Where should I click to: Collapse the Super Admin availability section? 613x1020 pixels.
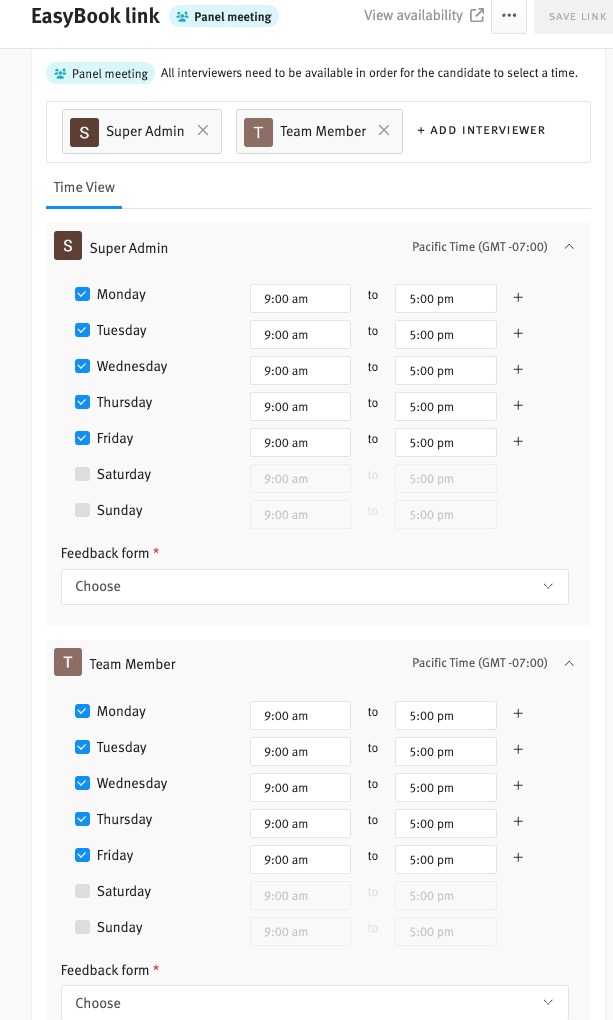(569, 247)
